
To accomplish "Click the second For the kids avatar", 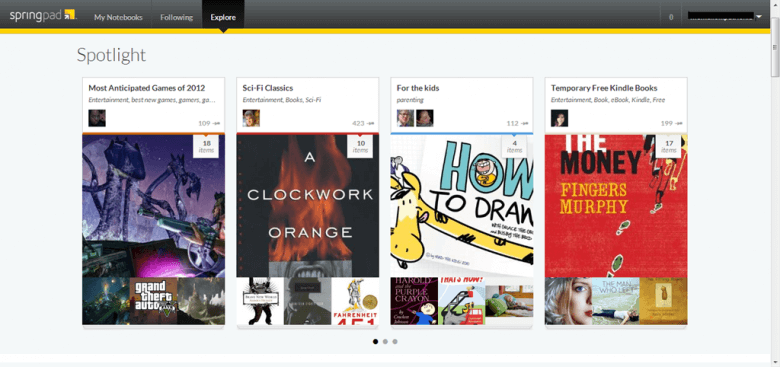I will pyautogui.click(x=425, y=118).
